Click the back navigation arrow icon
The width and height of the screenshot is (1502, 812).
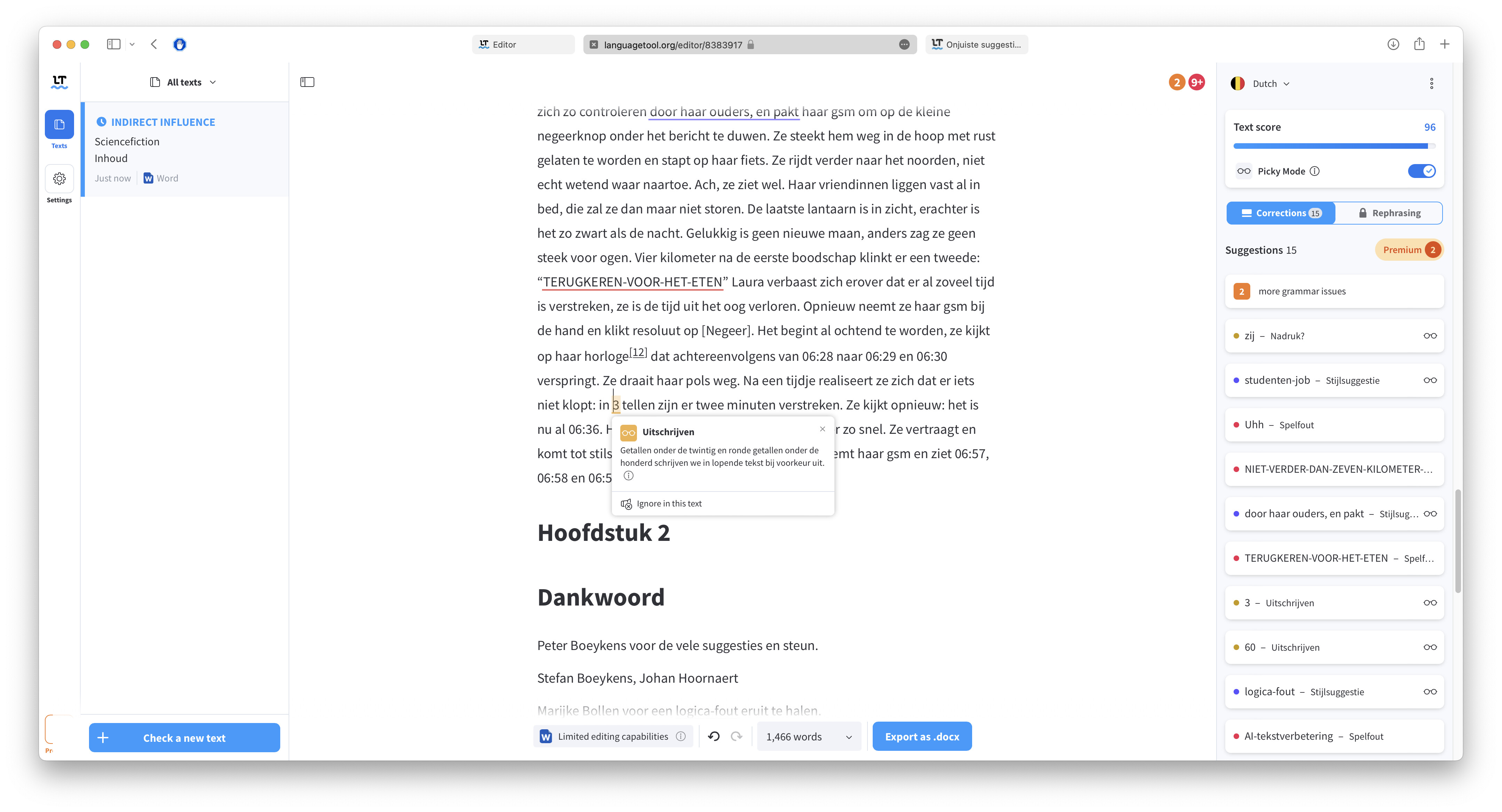pyautogui.click(x=155, y=44)
